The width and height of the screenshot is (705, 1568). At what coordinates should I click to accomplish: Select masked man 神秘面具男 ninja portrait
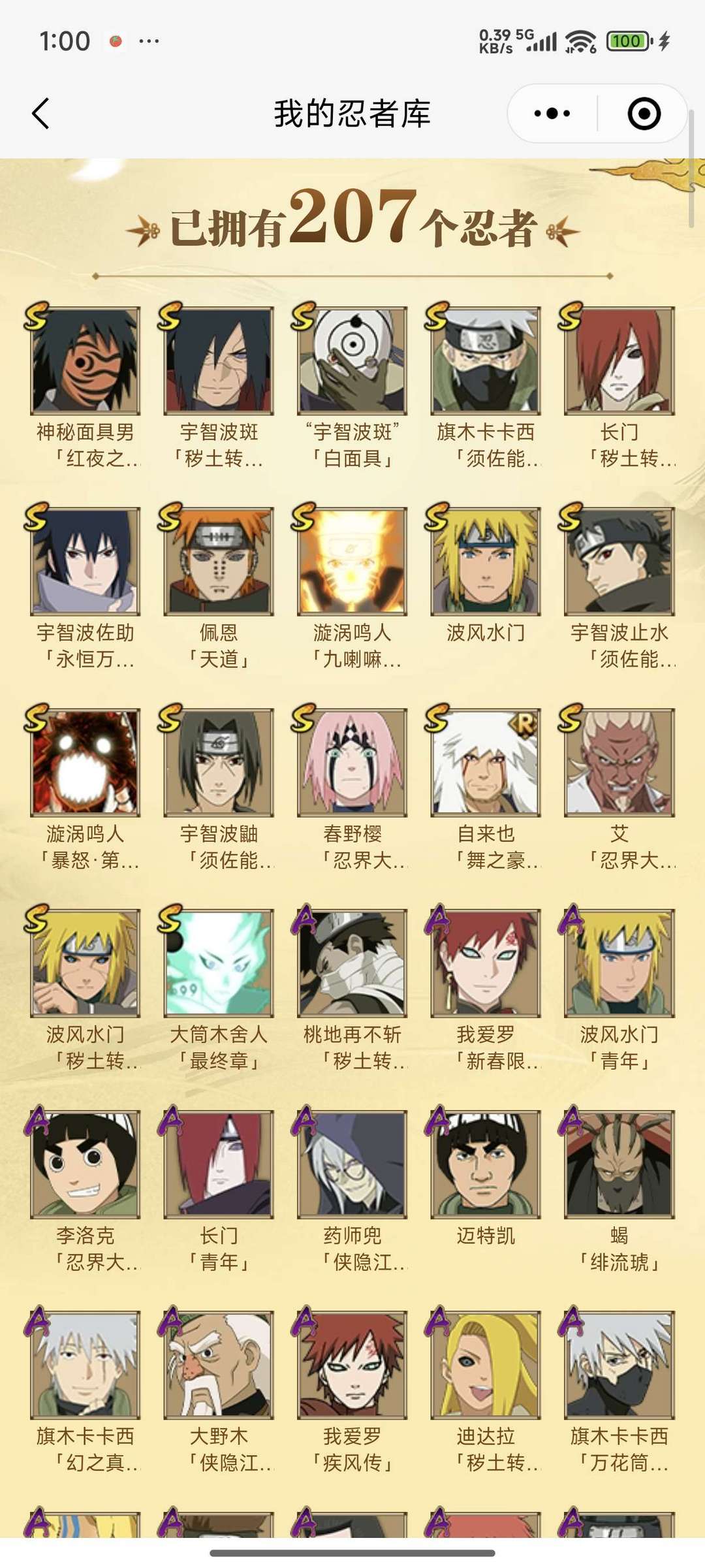tap(86, 360)
